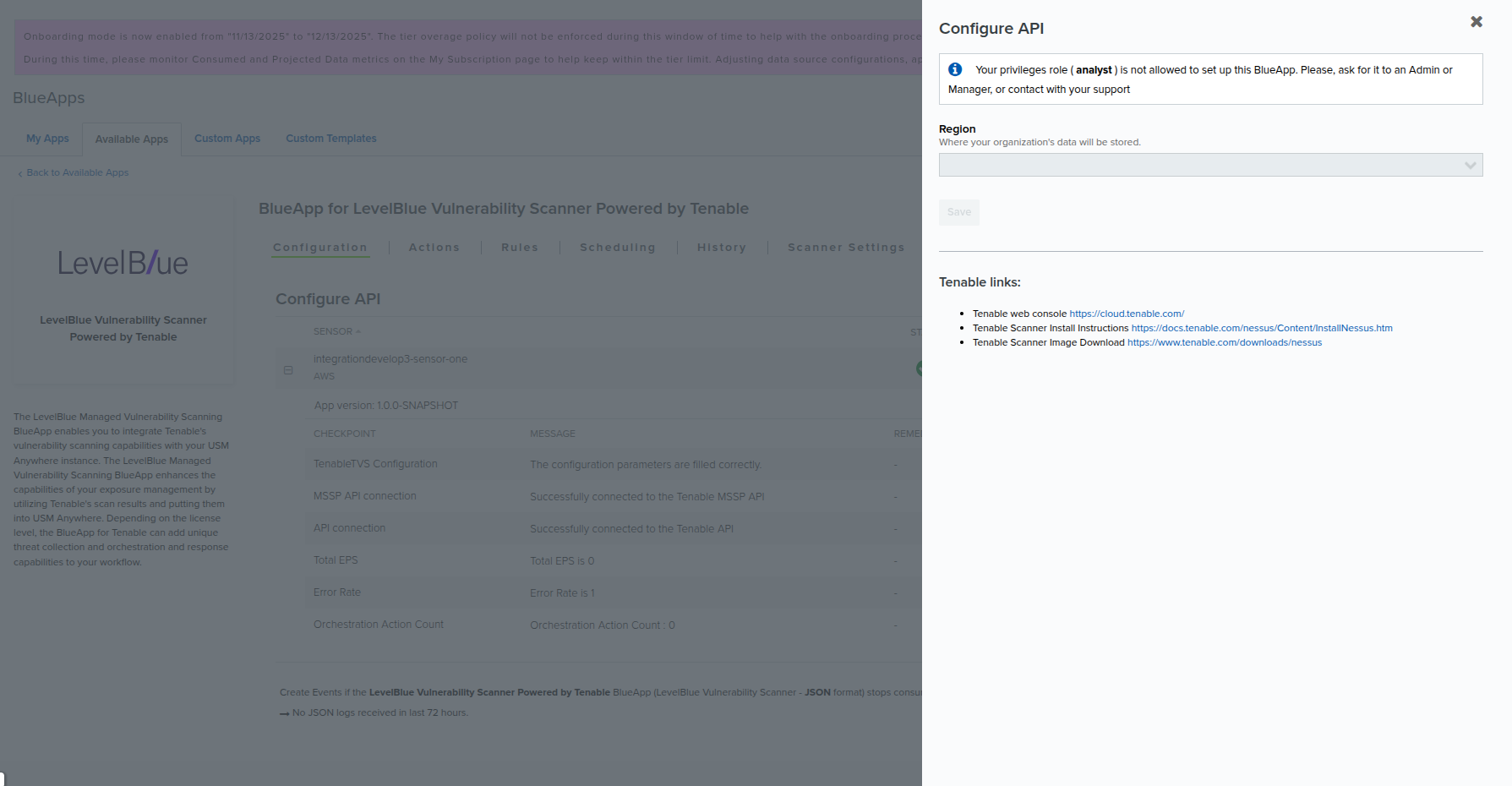Click the MESSAGE column header
Image resolution: width=1512 pixels, height=786 pixels.
(x=553, y=434)
